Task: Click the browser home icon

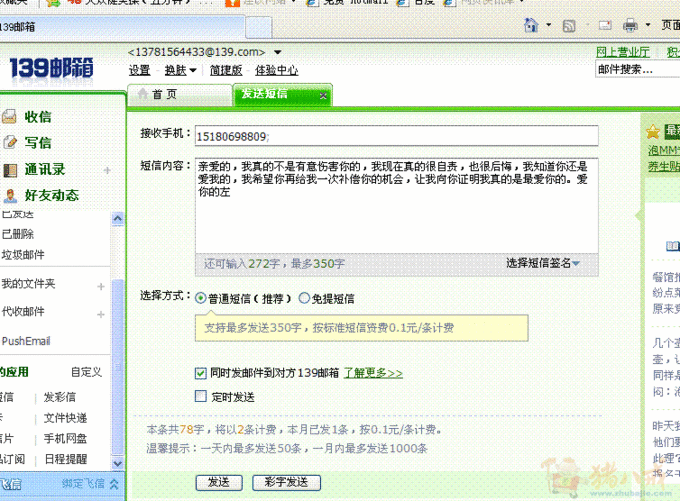Action: 531,25
